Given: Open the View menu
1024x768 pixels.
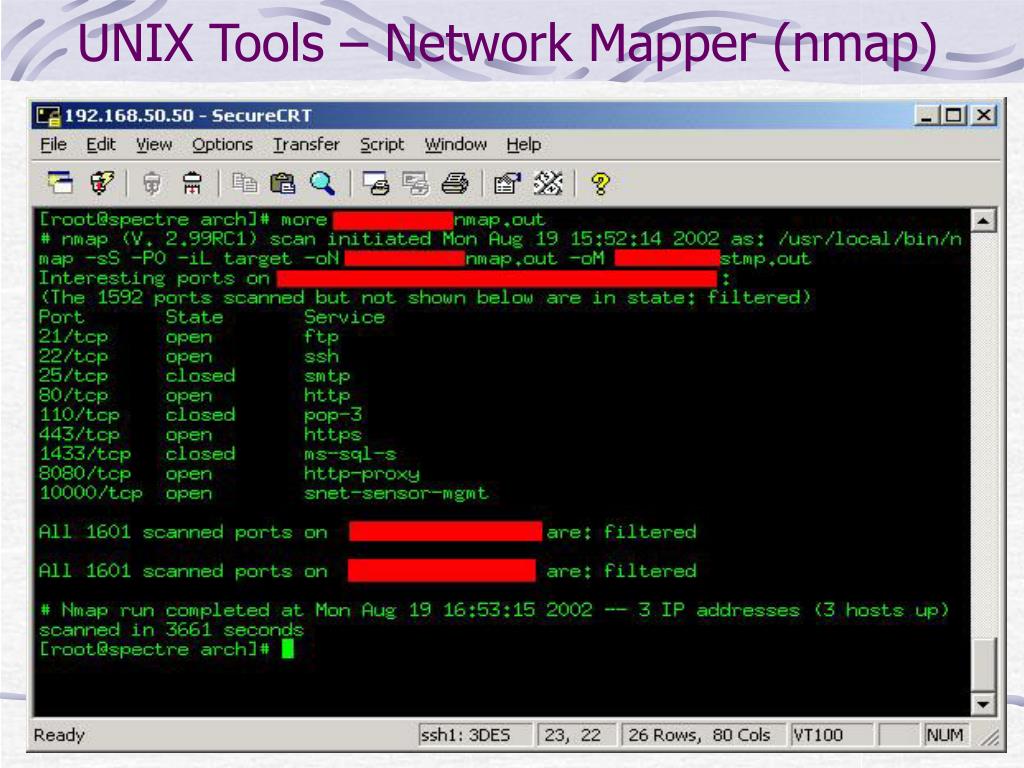Looking at the screenshot, I should (x=154, y=144).
